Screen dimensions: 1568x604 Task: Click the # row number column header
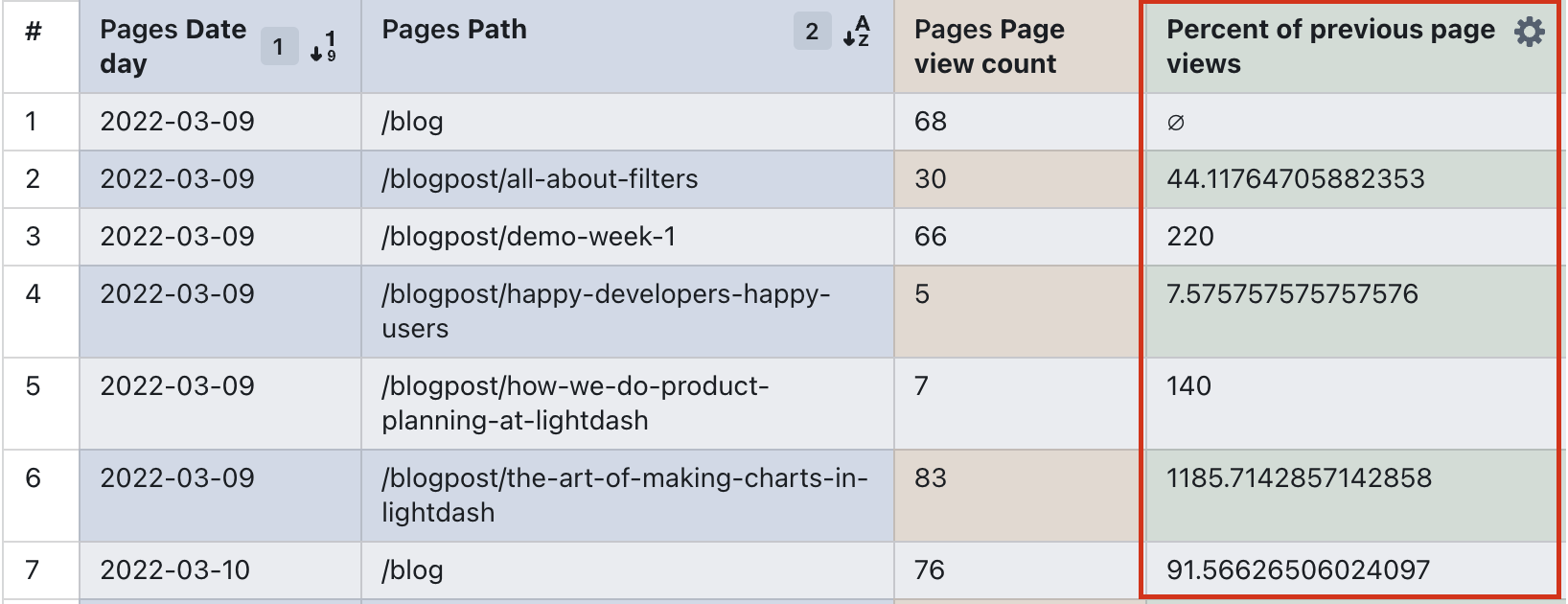(x=34, y=32)
